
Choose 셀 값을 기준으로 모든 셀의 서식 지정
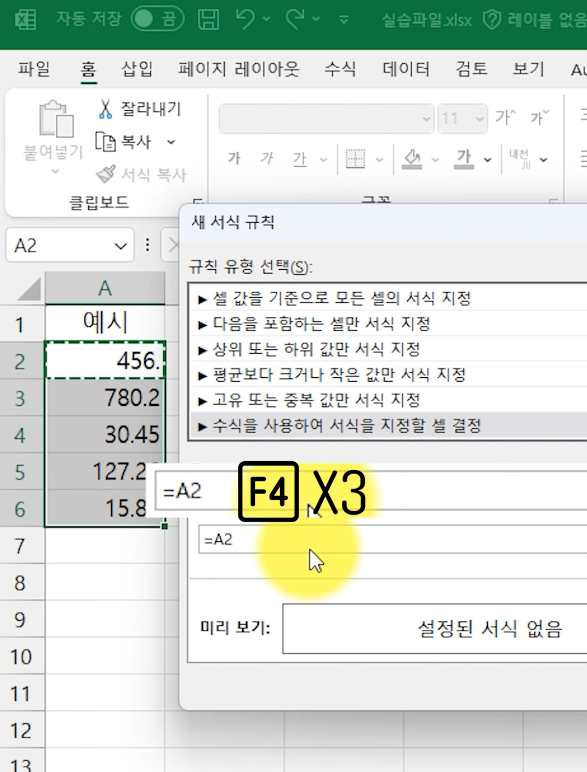pos(388,298)
